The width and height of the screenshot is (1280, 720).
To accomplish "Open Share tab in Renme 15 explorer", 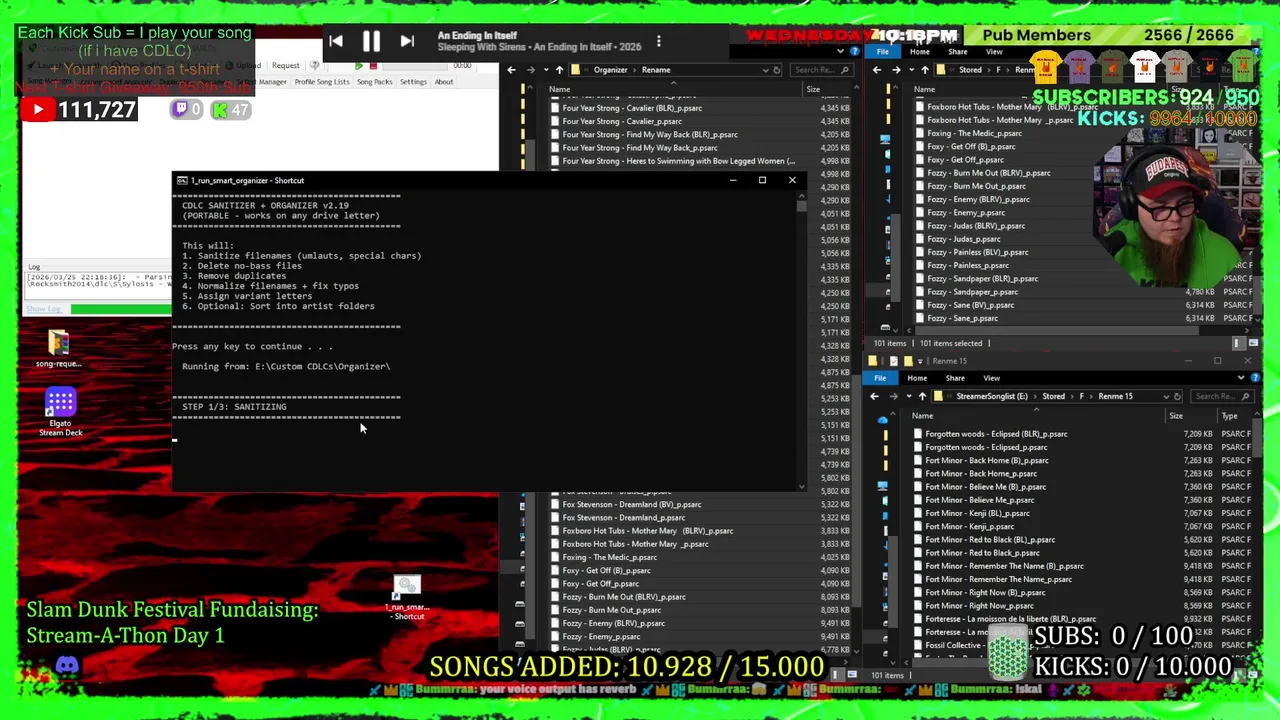I will (x=955, y=378).
